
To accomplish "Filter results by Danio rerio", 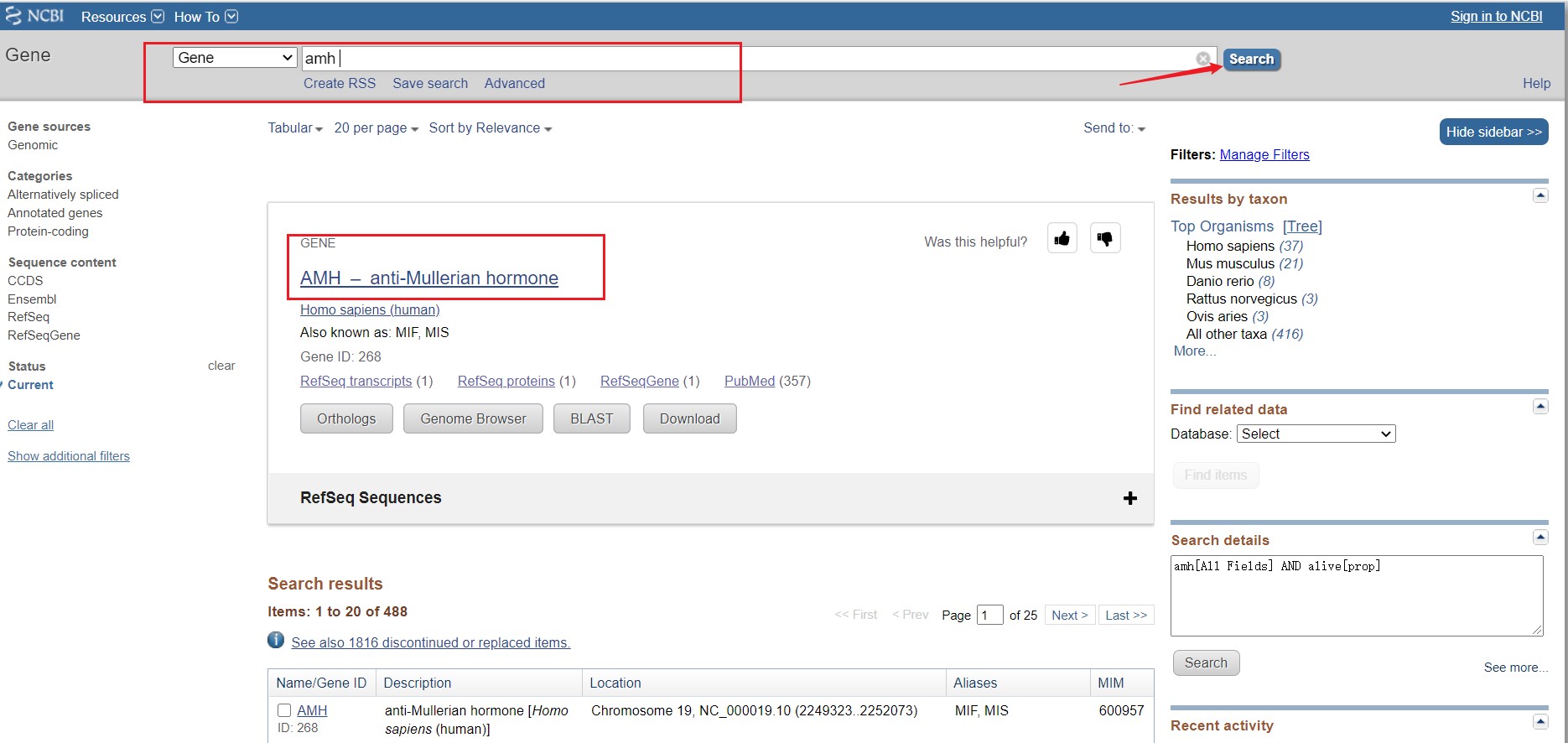I will 1220,281.
